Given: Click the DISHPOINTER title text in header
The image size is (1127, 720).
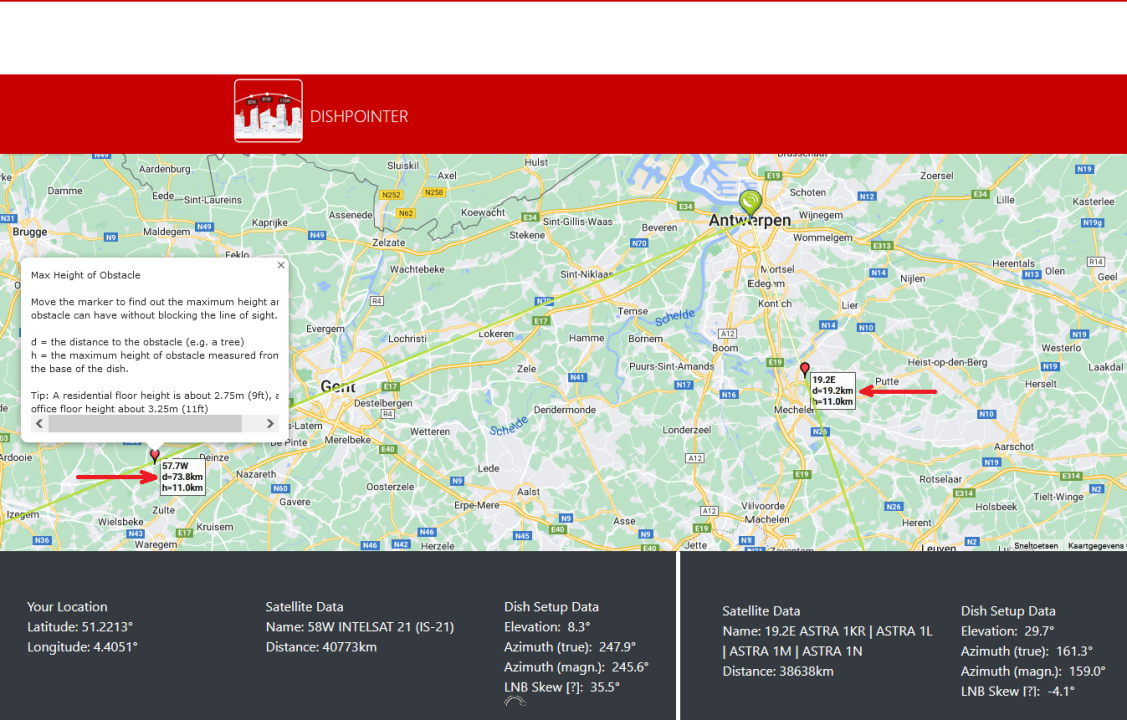Looking at the screenshot, I should click(359, 116).
